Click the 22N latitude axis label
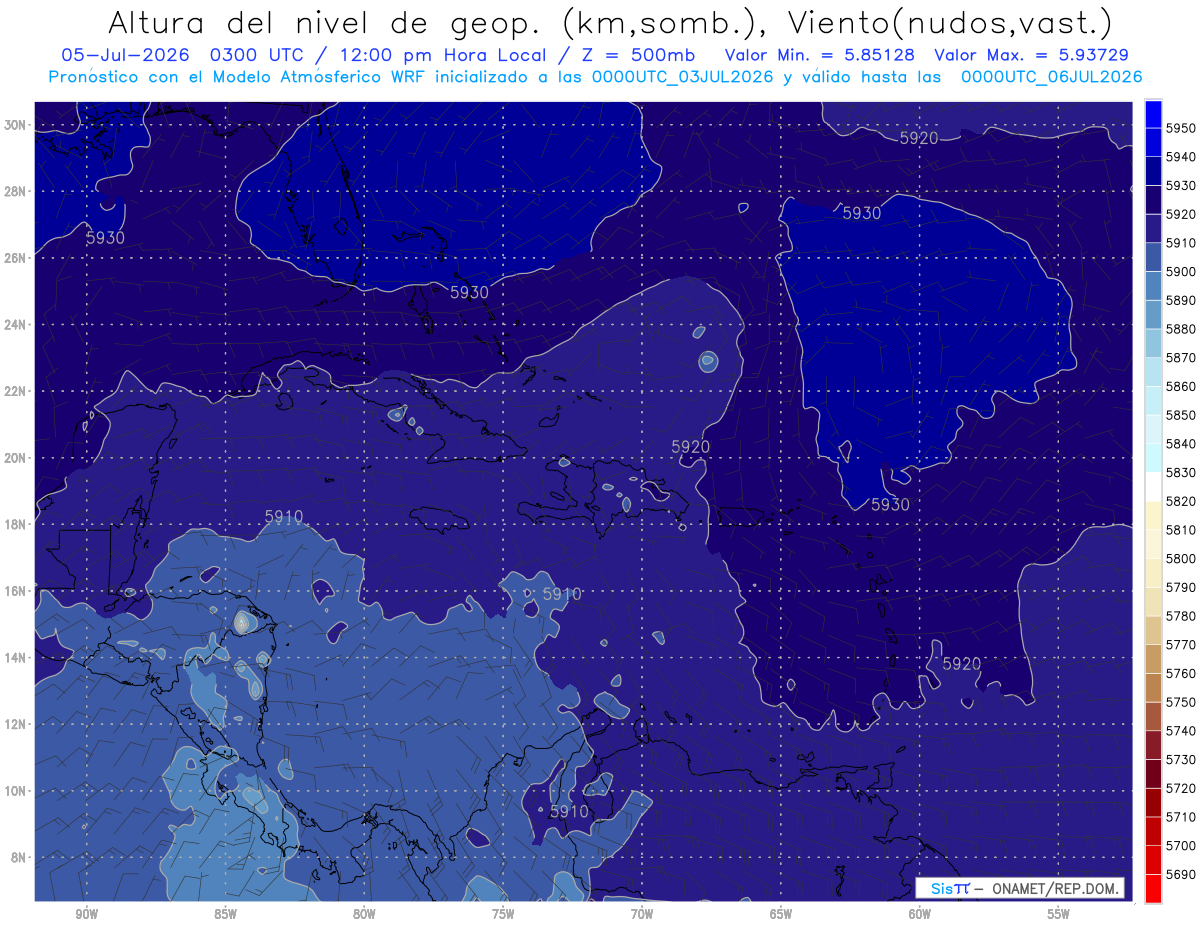The height and width of the screenshot is (927, 1200). (x=15, y=391)
